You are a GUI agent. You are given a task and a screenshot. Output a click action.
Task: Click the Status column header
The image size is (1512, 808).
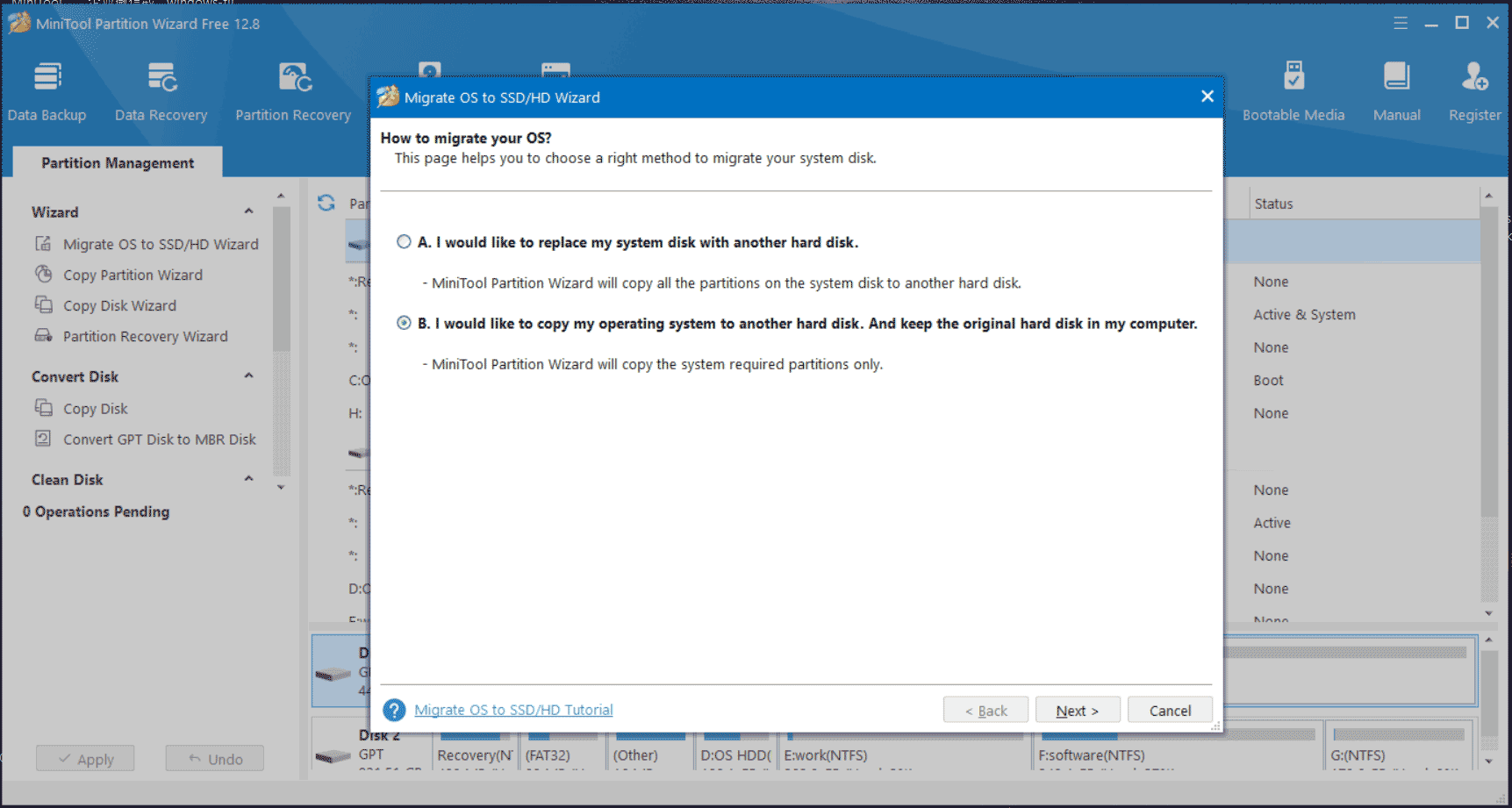[1273, 204]
